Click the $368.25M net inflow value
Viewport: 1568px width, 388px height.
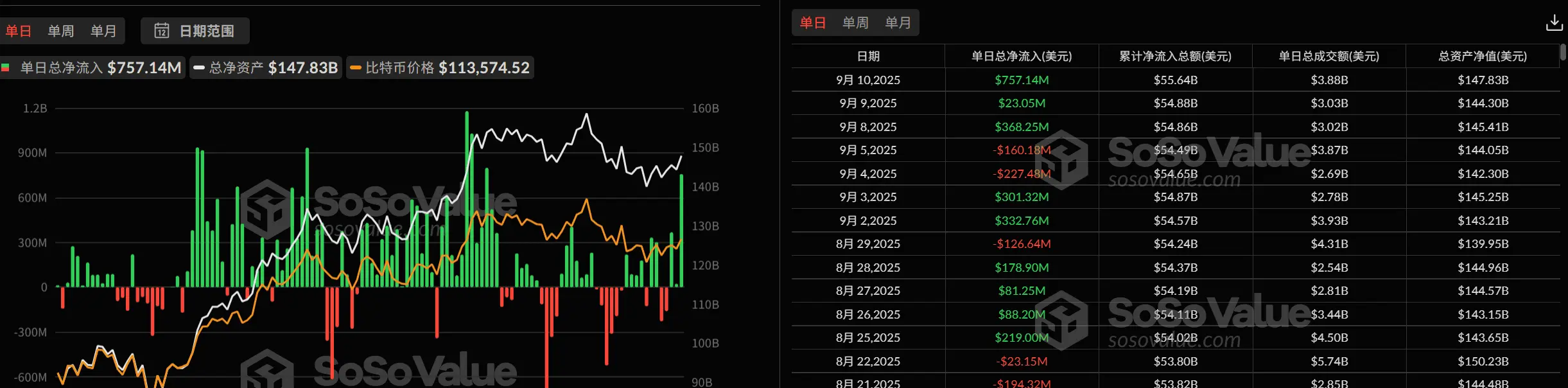[x=1022, y=127]
